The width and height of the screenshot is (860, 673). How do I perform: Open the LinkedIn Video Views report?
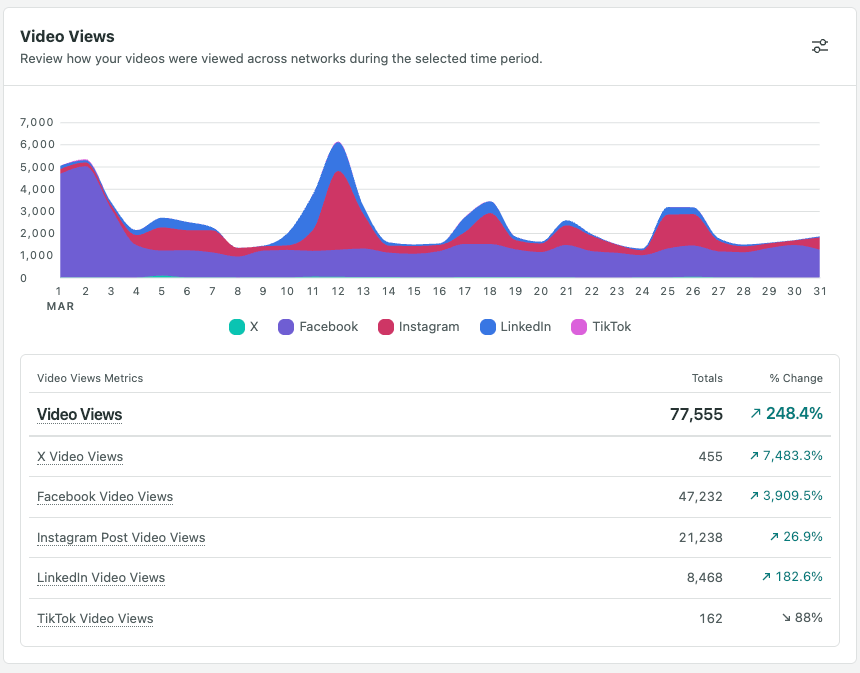click(x=100, y=578)
